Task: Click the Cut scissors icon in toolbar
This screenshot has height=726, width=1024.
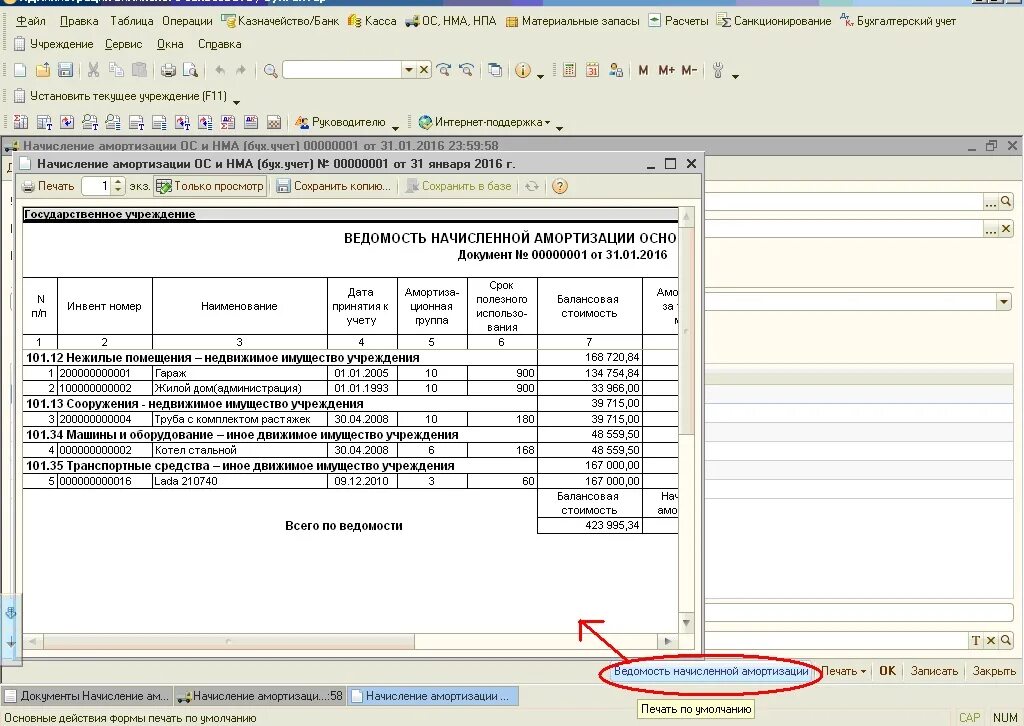Action: (x=93, y=70)
